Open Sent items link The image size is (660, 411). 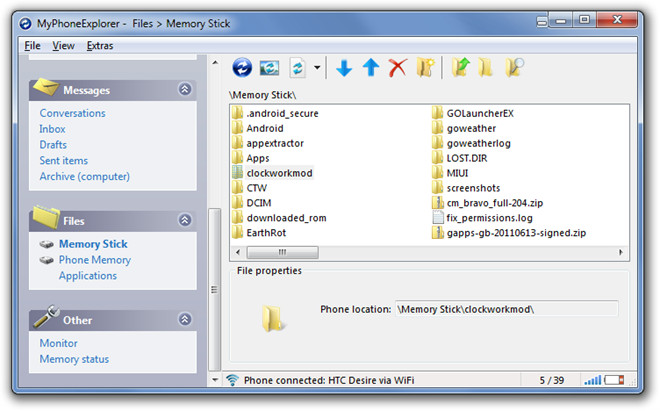[64, 160]
